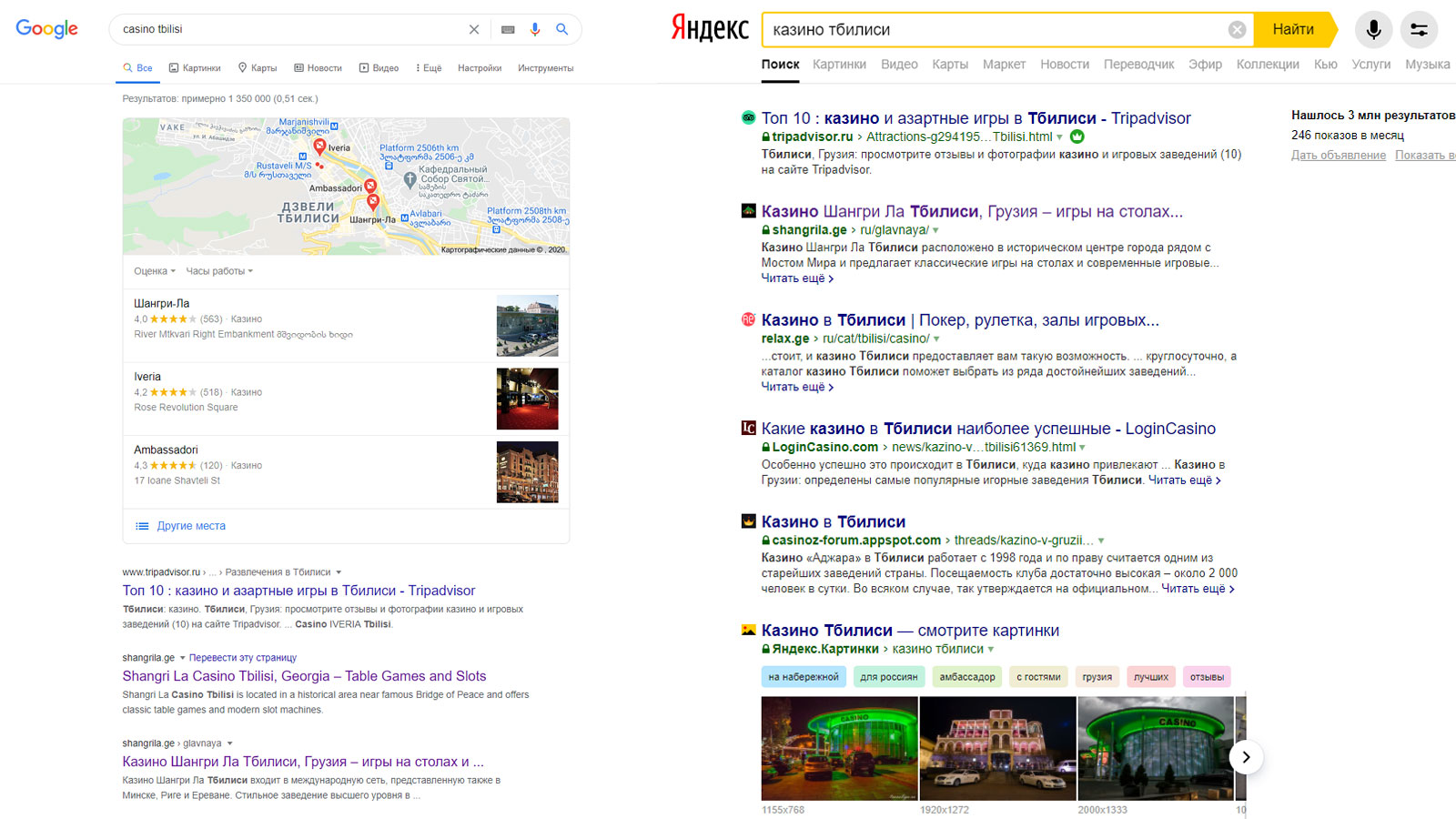This screenshot has height=819, width=1456.
Task: Open Google on-screen keyboard icon
Action: pyautogui.click(x=508, y=29)
